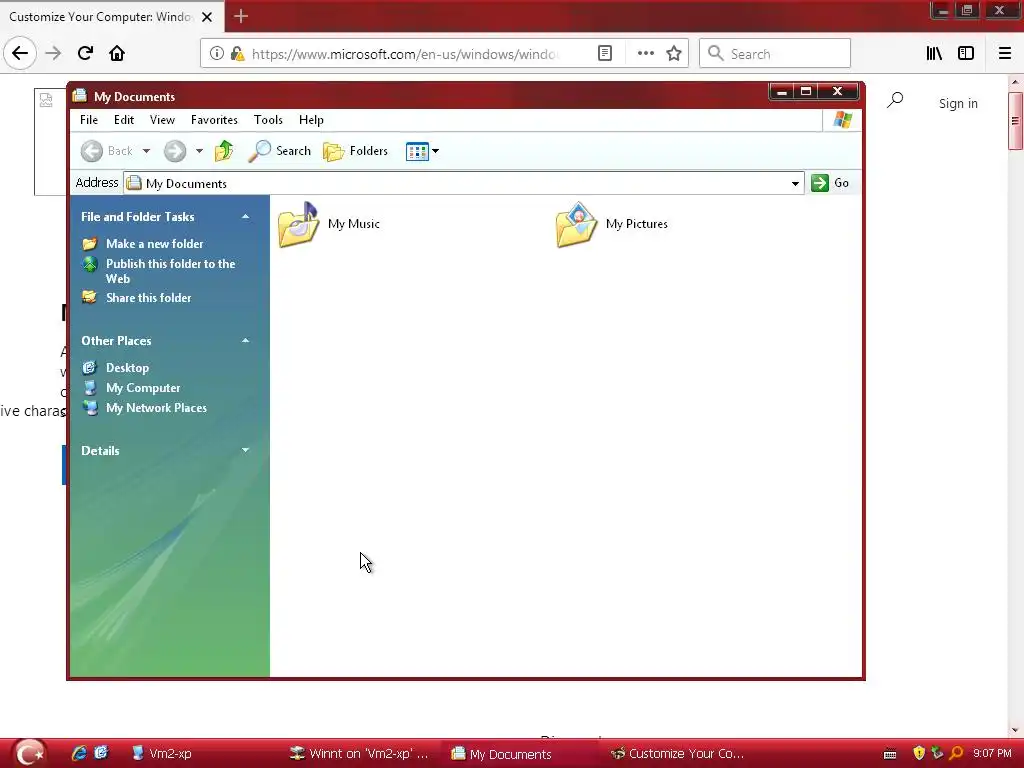The width and height of the screenshot is (1024, 768).
Task: Click the Windows flag logo in Explorer
Action: click(x=842, y=120)
